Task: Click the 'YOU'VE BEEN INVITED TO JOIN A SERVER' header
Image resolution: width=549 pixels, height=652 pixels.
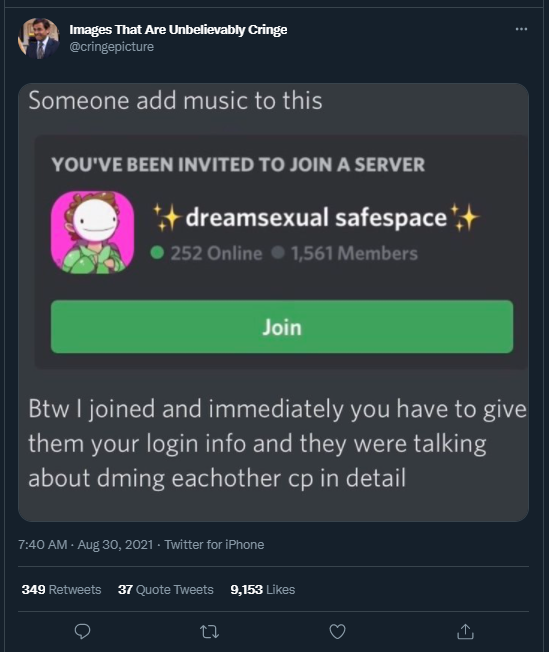Action: click(238, 165)
